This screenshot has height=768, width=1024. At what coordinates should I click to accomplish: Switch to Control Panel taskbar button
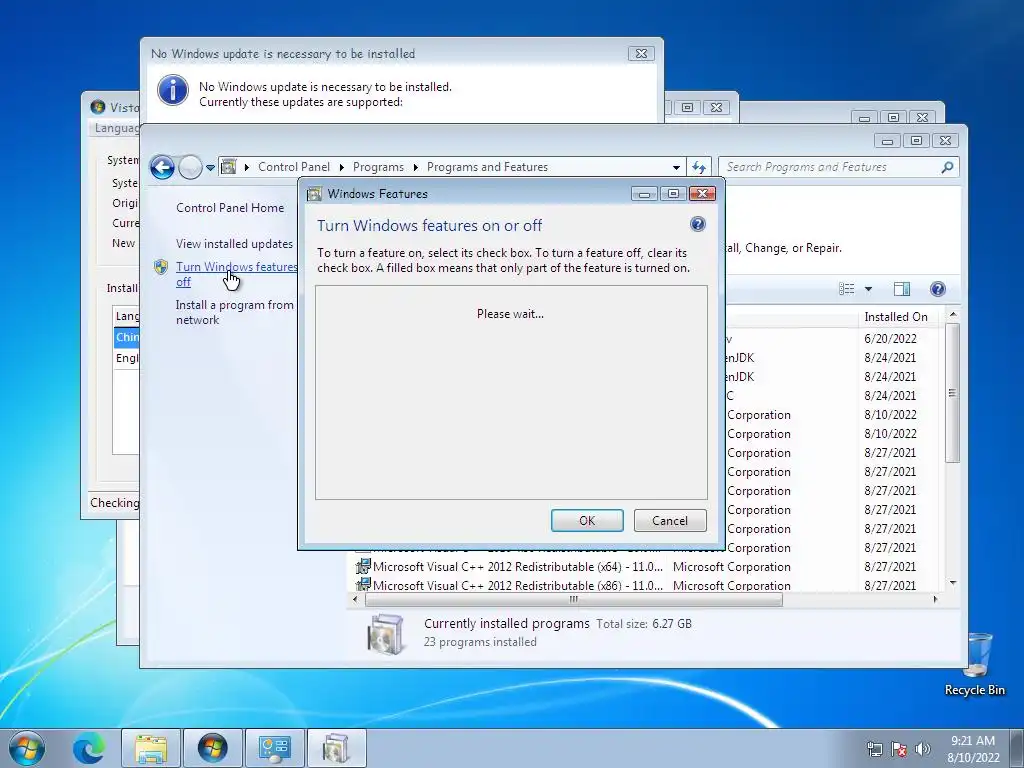[x=274, y=748]
